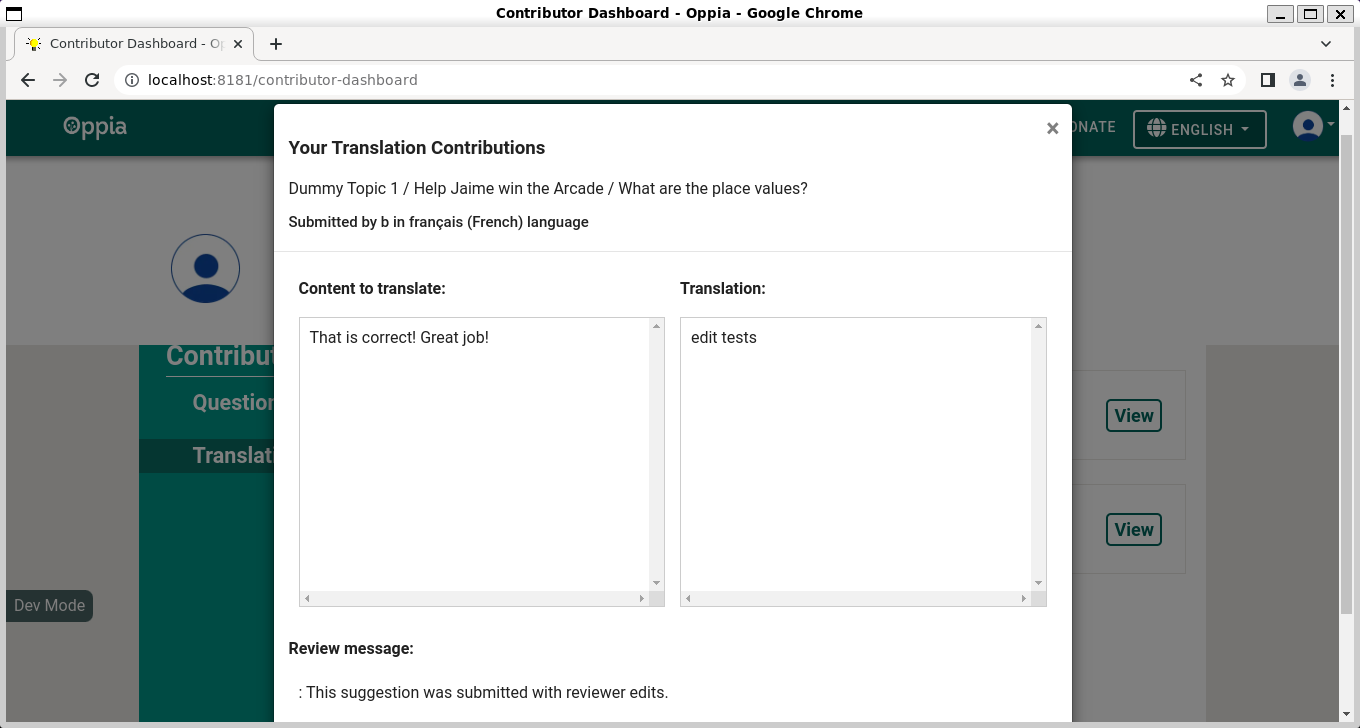
Task: Click the browser side panel icon
Action: coord(1267,79)
